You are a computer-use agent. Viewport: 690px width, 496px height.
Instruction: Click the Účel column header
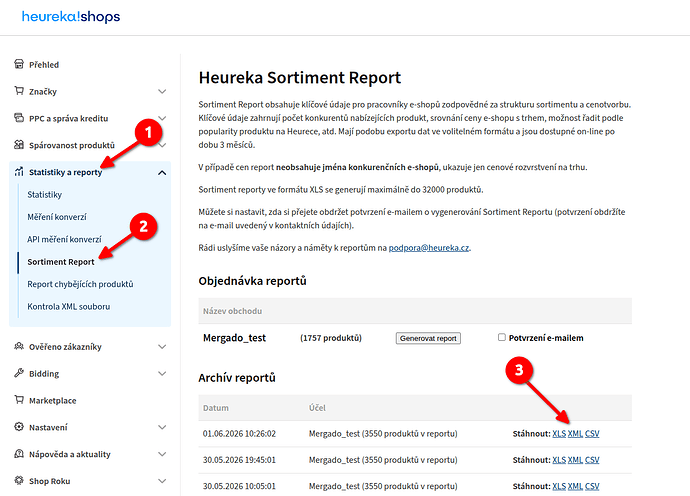coord(317,408)
